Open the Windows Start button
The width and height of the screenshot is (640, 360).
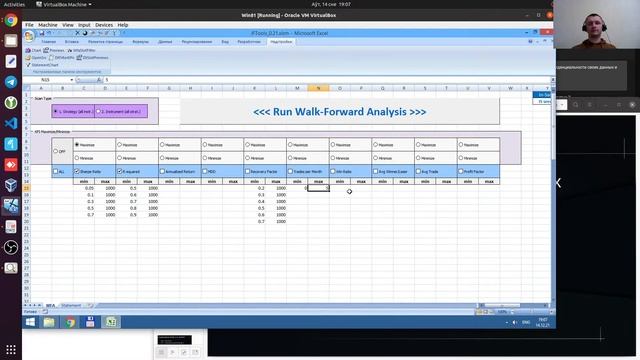(30, 322)
